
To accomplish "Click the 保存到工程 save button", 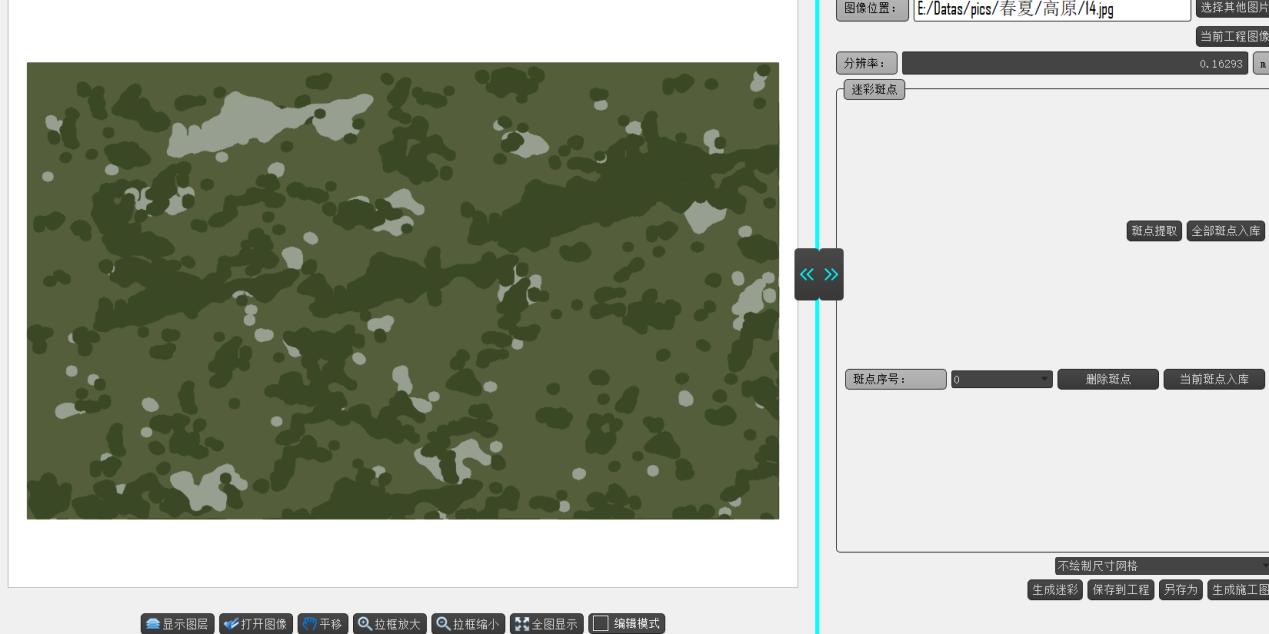I will [x=1121, y=590].
